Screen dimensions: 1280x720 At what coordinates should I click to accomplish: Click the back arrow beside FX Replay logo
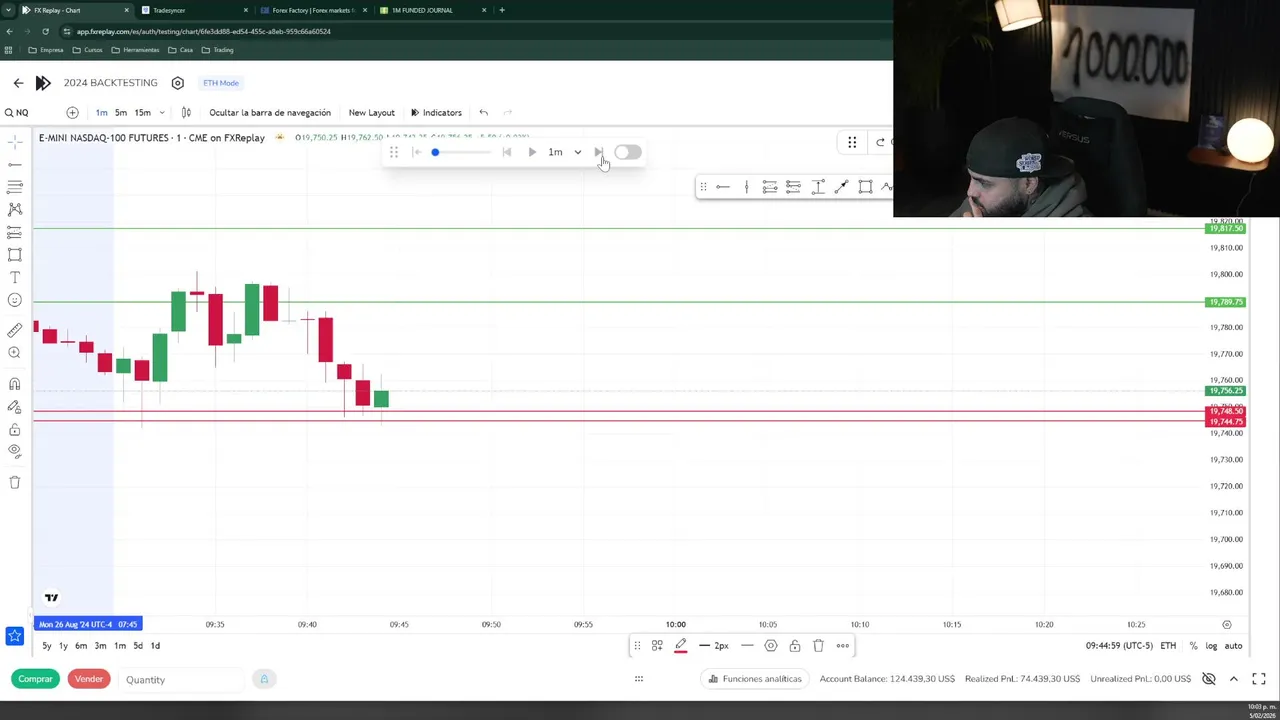18,83
